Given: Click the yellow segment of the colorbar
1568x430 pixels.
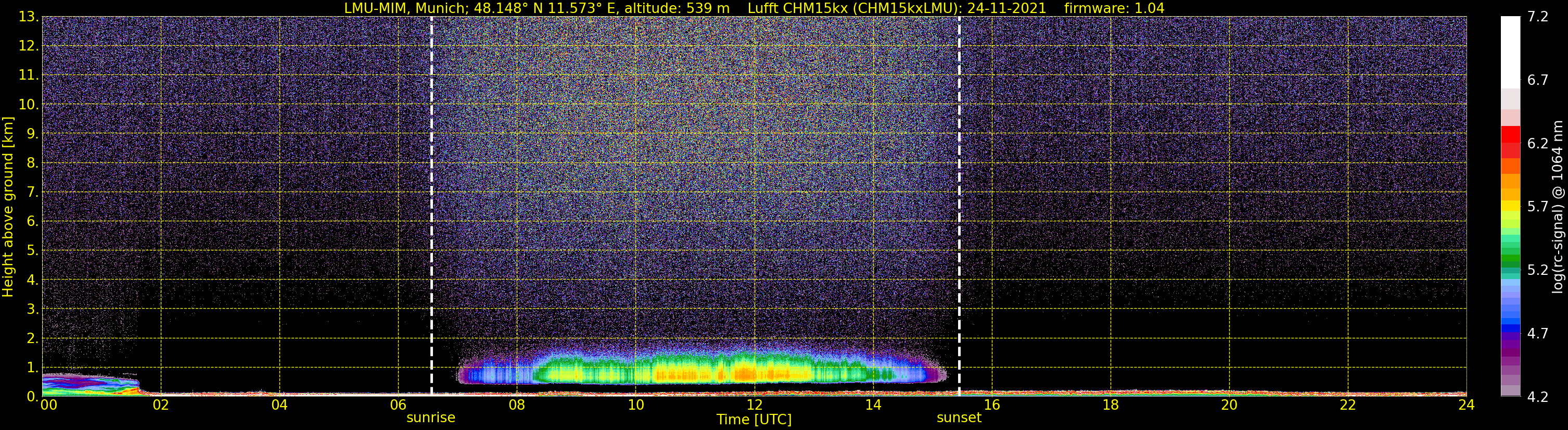Looking at the screenshot, I should [x=1511, y=206].
